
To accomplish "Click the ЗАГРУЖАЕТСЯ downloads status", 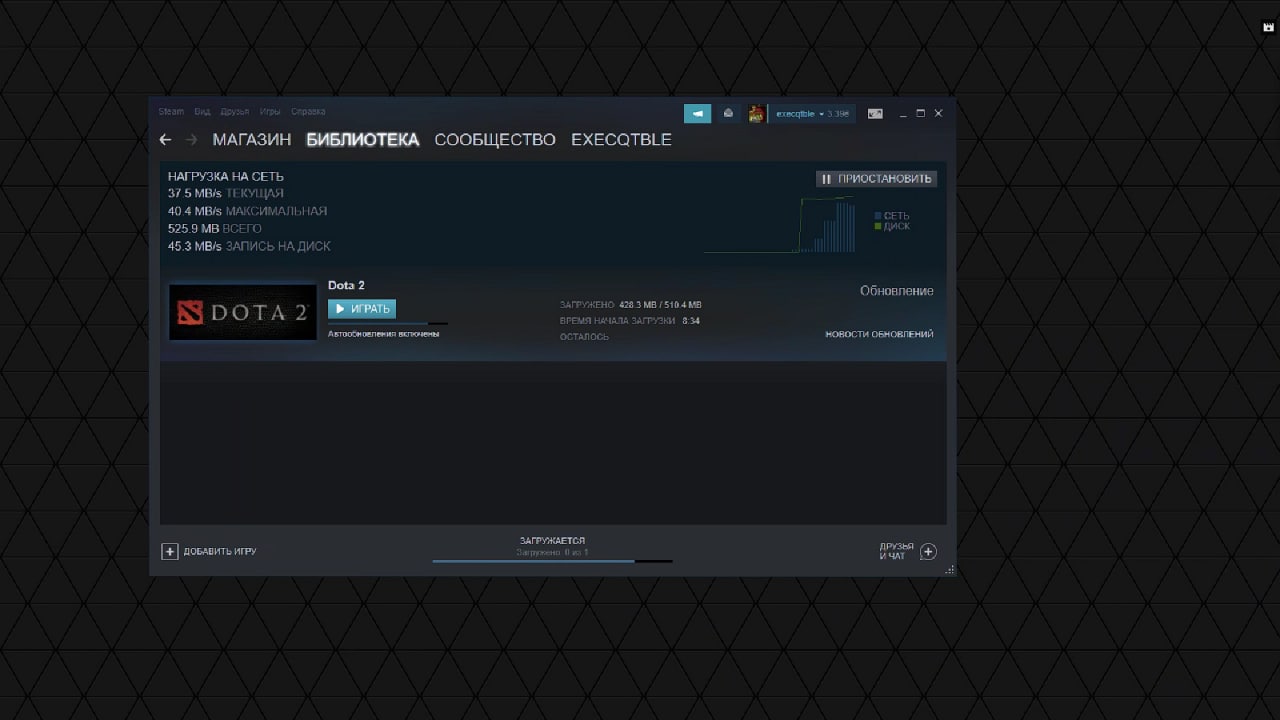I will [x=552, y=540].
